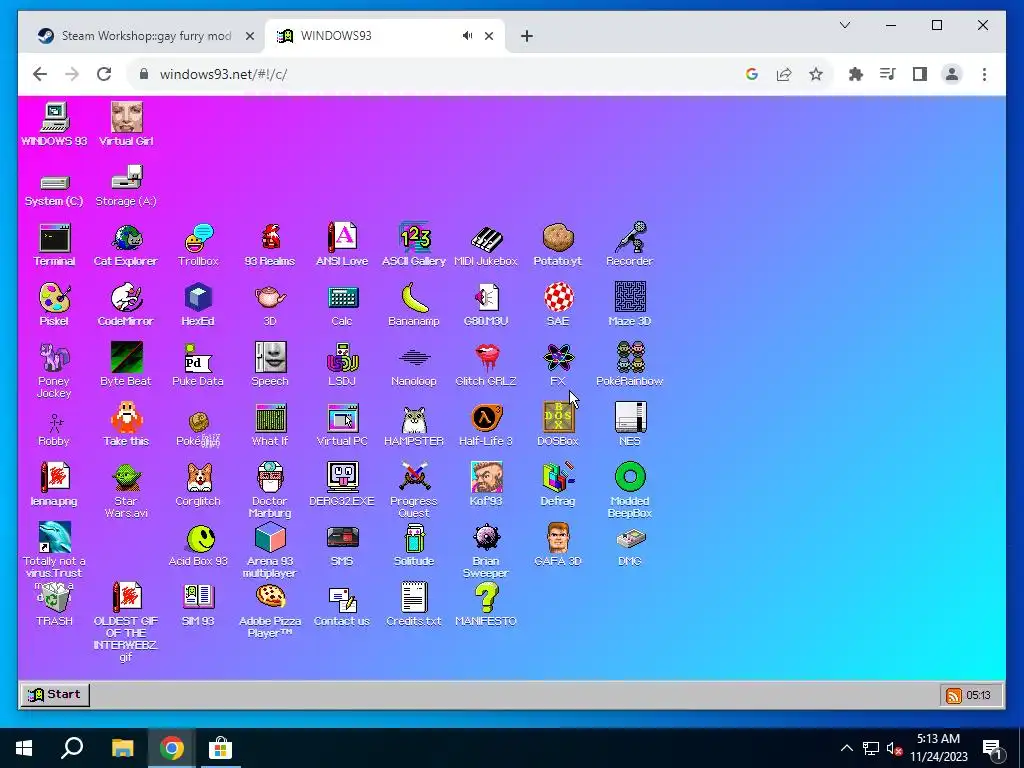The image size is (1024, 768).
Task: Open a new Chrome tab
Action: tap(527, 36)
